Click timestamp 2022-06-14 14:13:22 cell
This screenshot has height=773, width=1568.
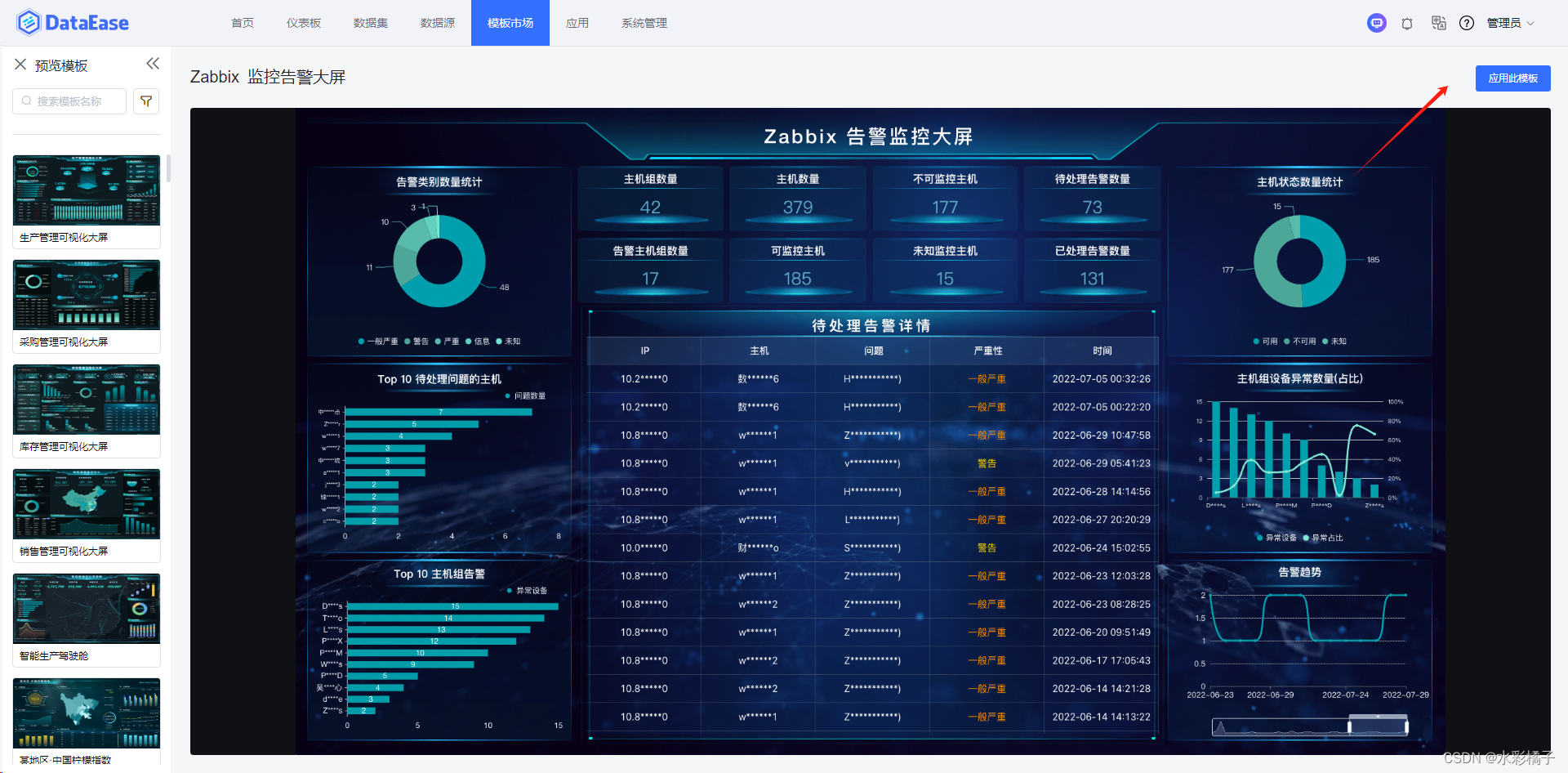[1102, 717]
